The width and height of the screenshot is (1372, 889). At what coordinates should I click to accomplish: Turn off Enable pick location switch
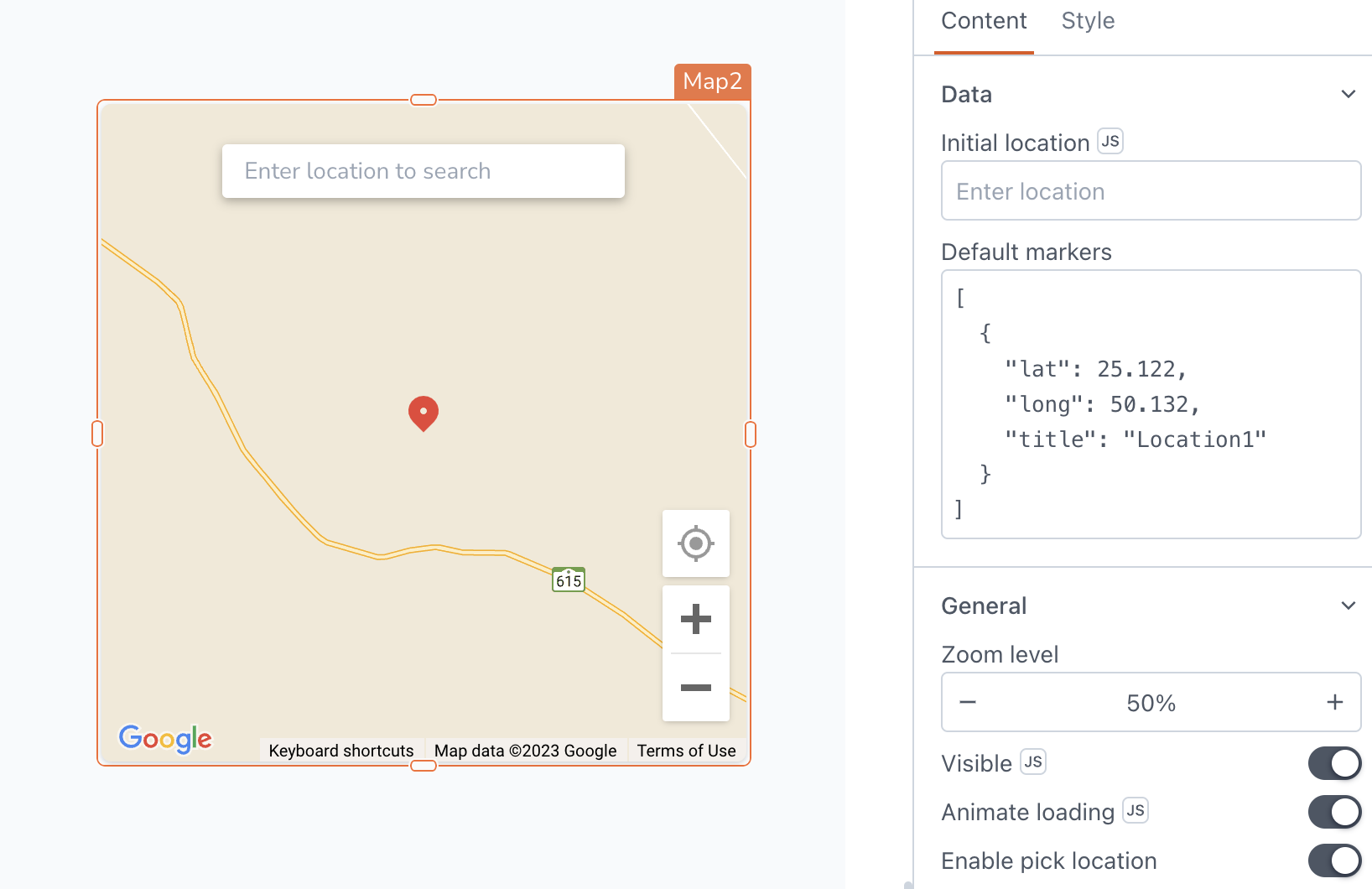(x=1333, y=860)
